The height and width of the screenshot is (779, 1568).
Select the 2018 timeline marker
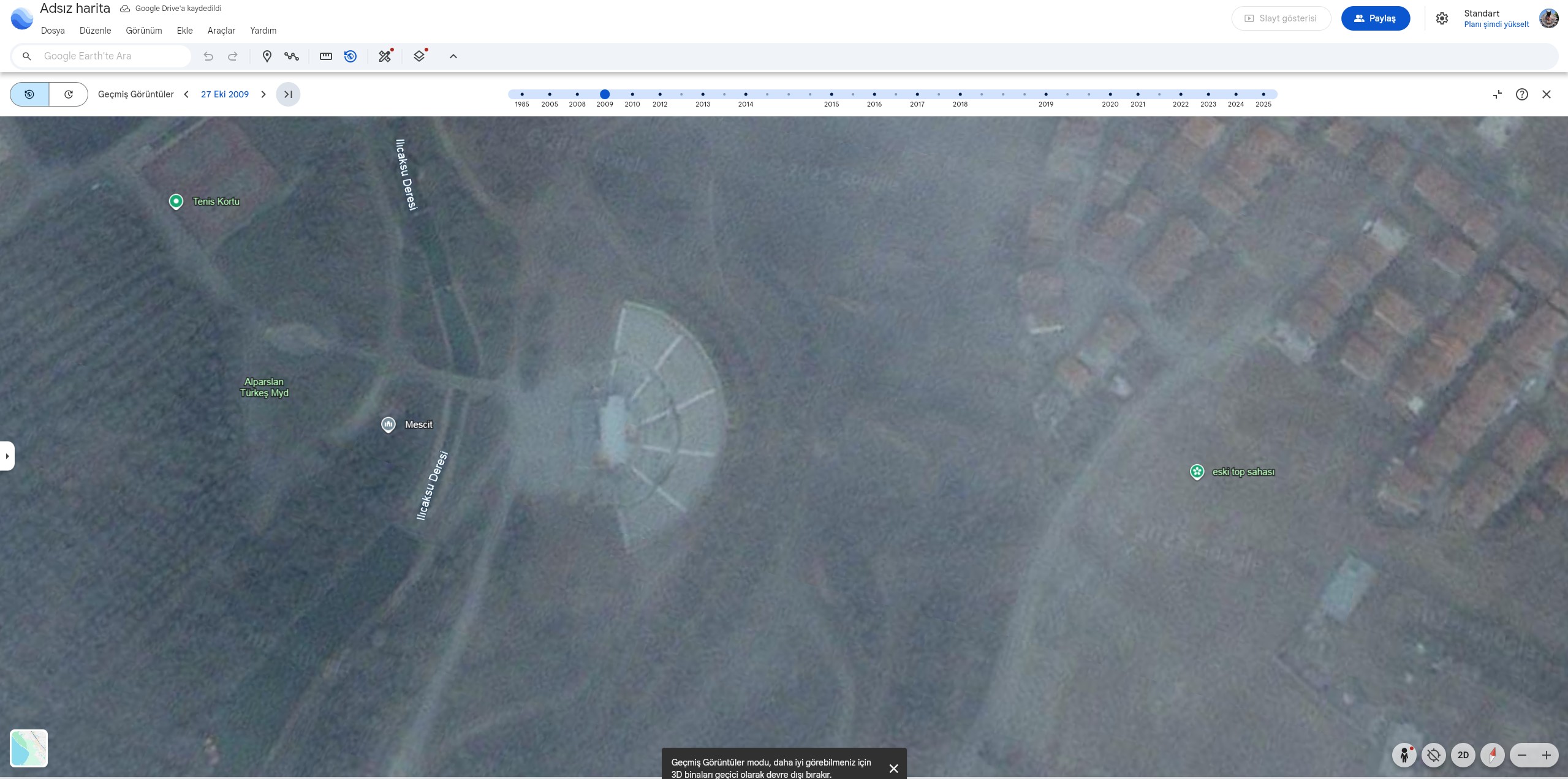(x=960, y=94)
